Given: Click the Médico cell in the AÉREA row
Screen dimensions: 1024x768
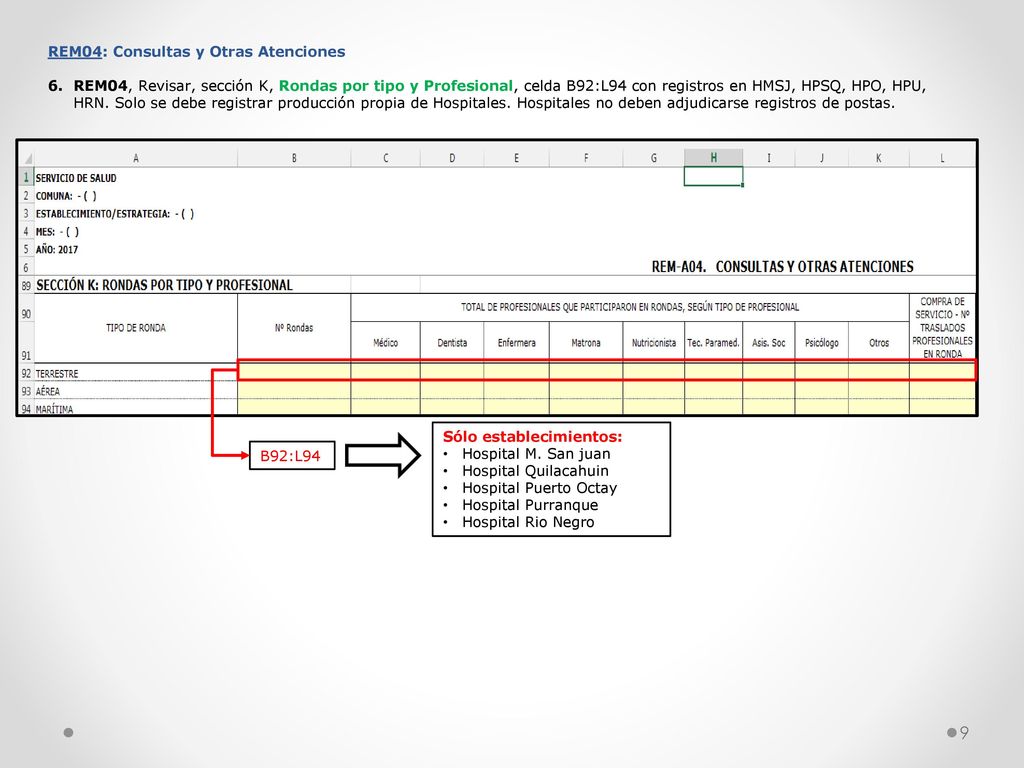Looking at the screenshot, I should click(x=385, y=391).
